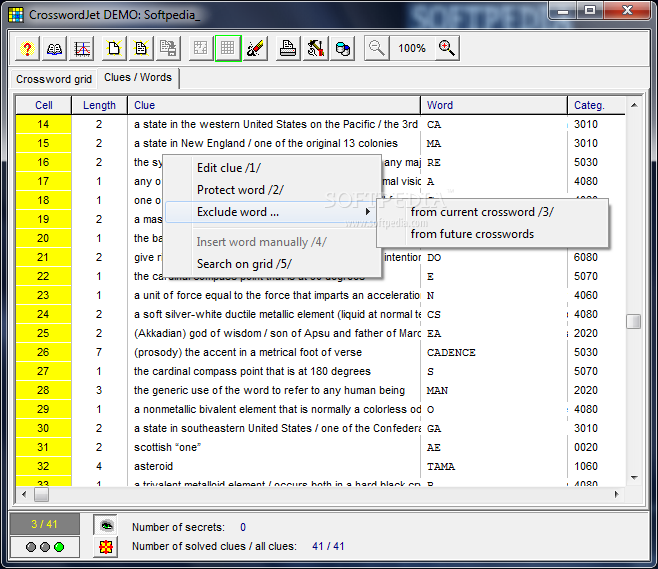Click the 100% zoom level button

click(412, 49)
